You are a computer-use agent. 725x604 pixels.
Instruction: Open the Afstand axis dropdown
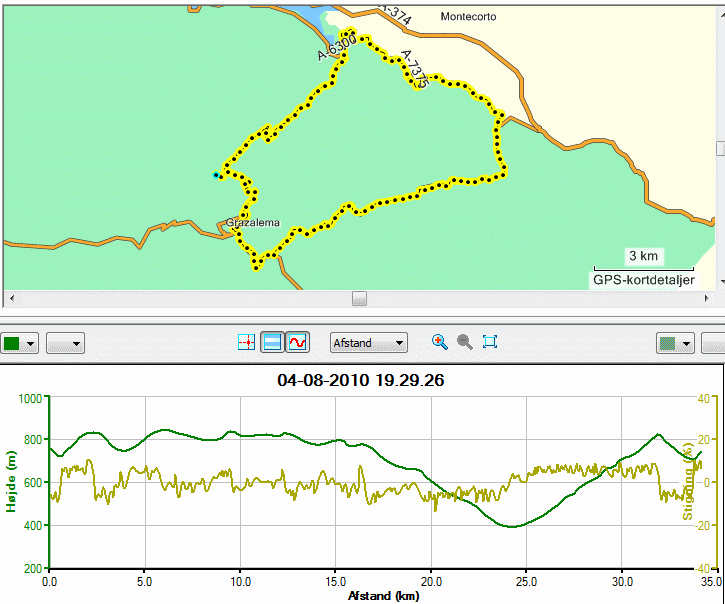[369, 343]
